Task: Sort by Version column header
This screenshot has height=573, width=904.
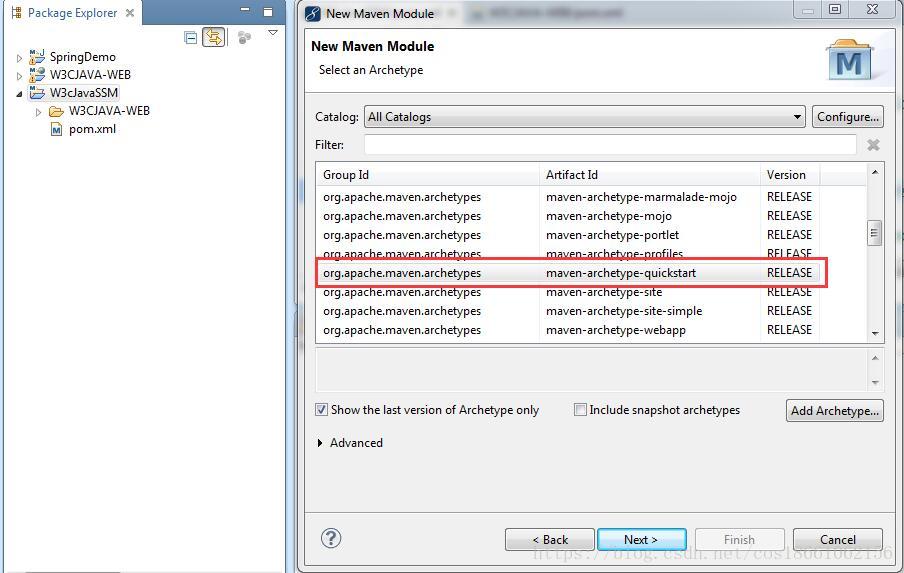Action: pyautogui.click(x=790, y=175)
